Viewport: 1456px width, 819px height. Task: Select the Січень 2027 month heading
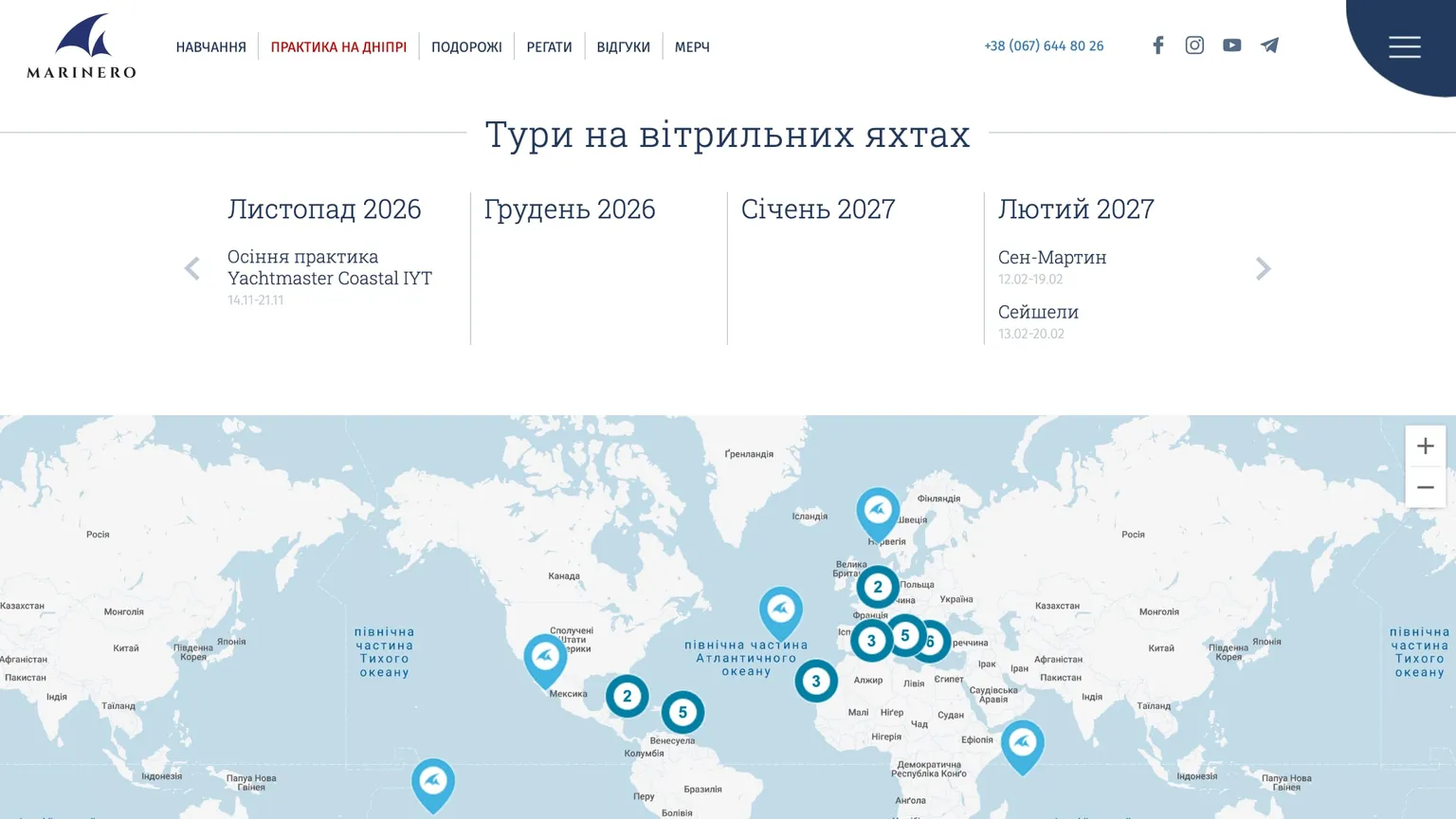coord(818,209)
